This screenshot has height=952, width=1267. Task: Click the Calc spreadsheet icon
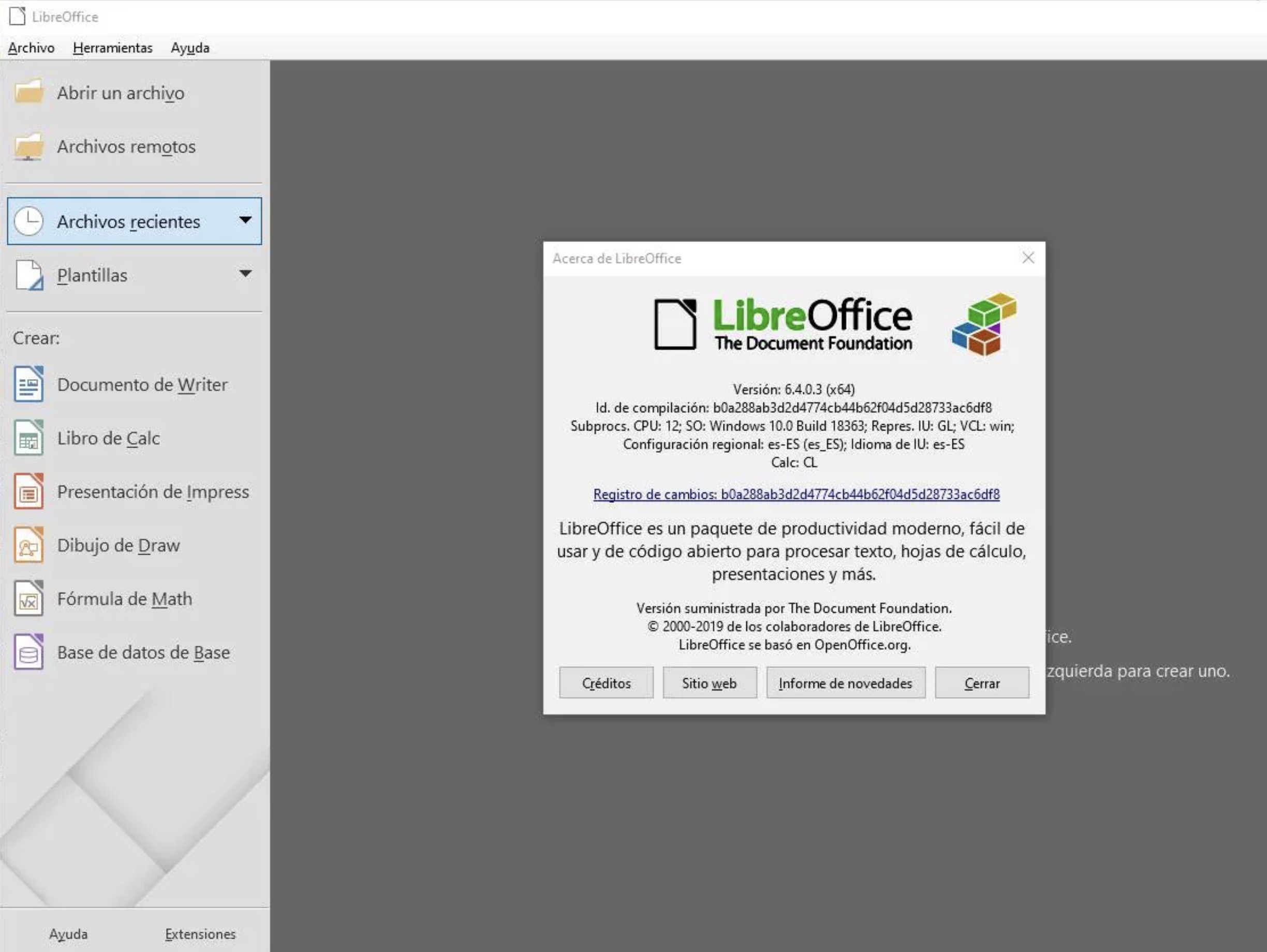point(28,438)
